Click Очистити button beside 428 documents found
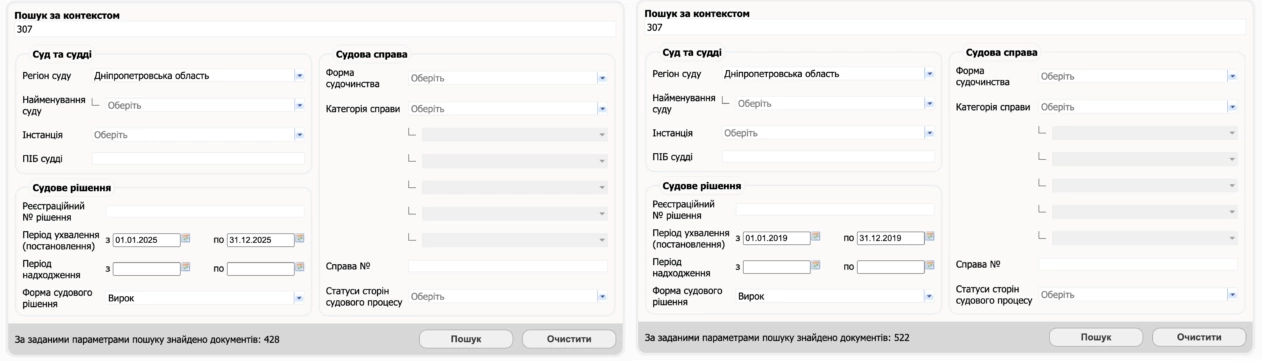Image resolution: width=1262 pixels, height=361 pixels. tap(569, 339)
